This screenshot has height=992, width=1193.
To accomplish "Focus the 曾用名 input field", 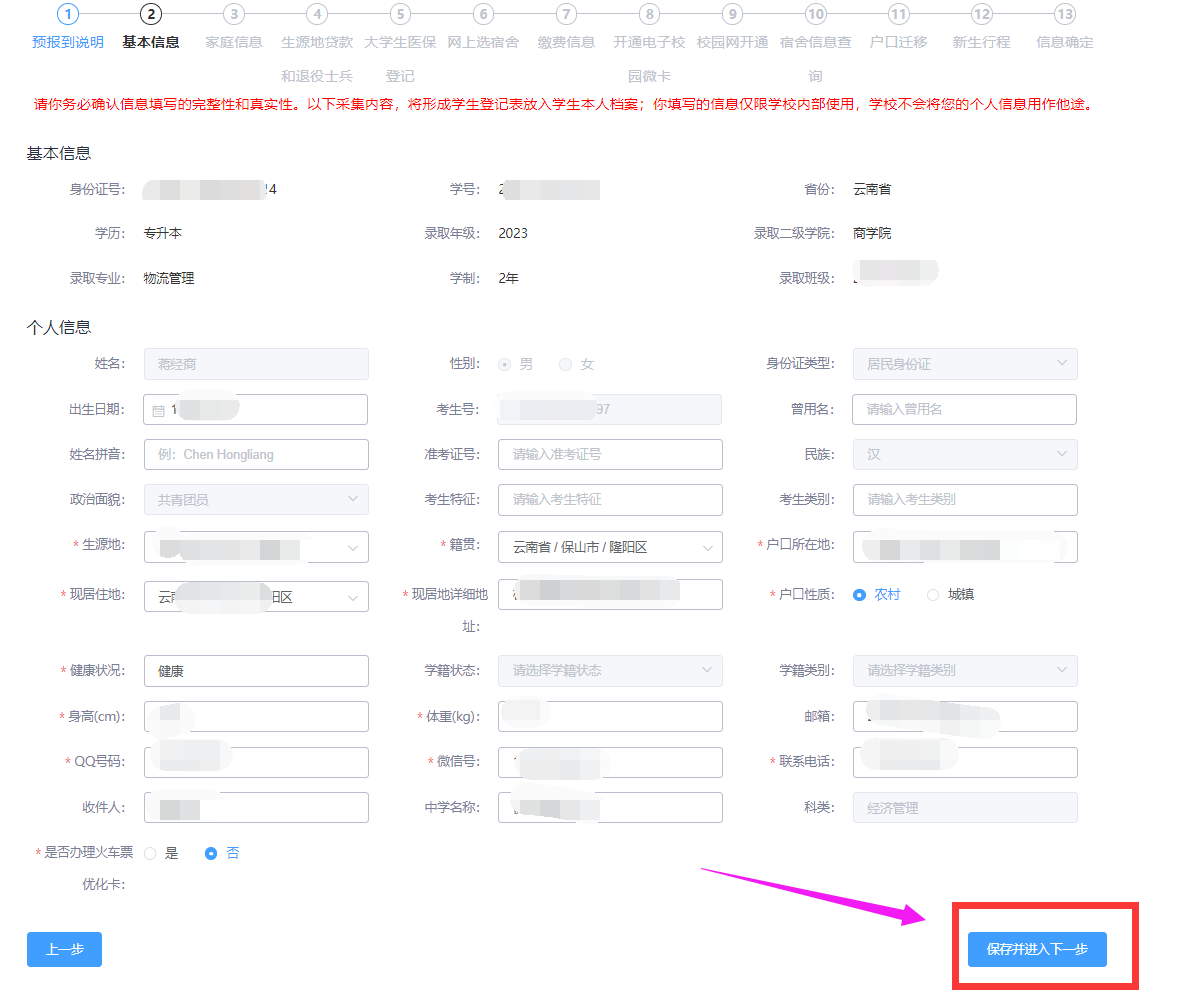I will (964, 409).
